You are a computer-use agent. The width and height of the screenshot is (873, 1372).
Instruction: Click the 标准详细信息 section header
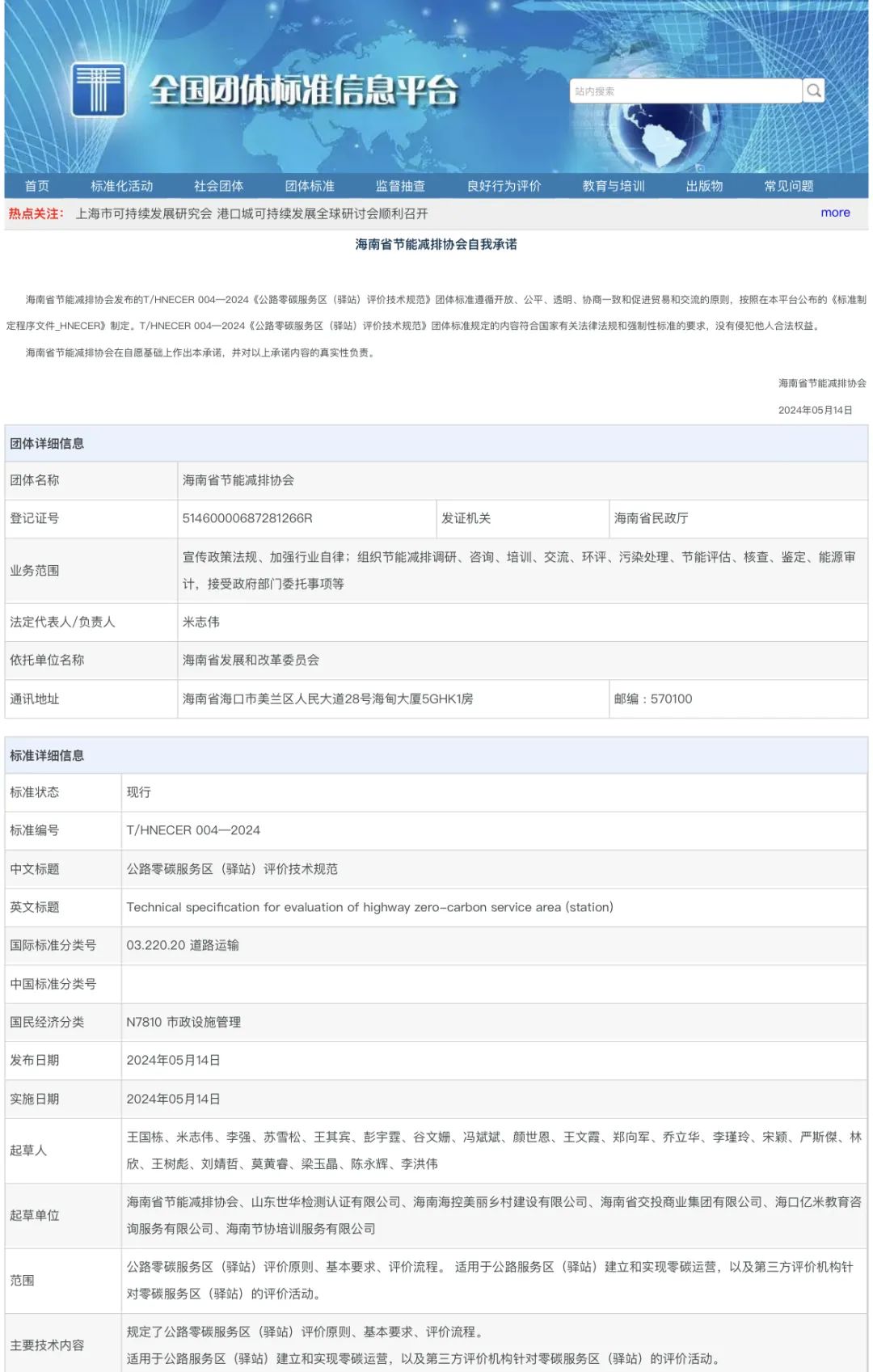(47, 755)
